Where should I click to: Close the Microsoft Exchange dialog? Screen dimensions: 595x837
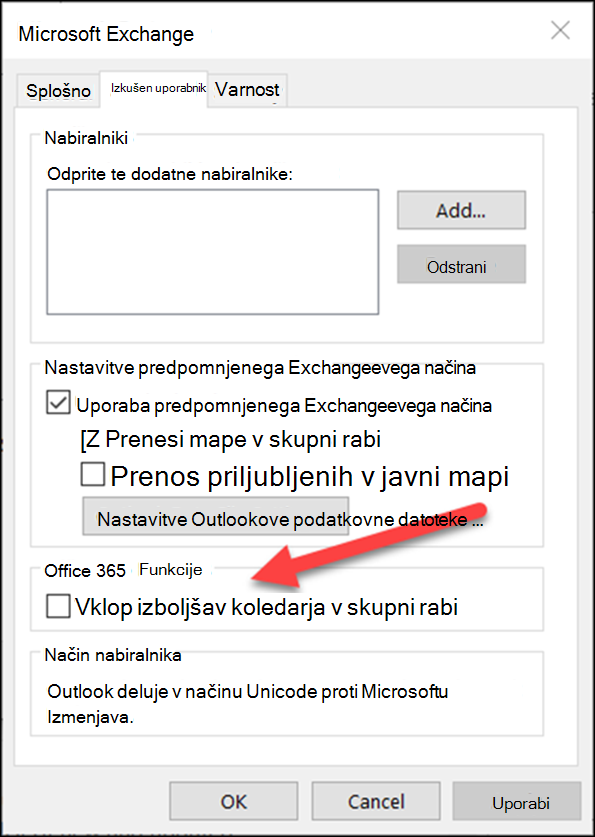click(560, 31)
